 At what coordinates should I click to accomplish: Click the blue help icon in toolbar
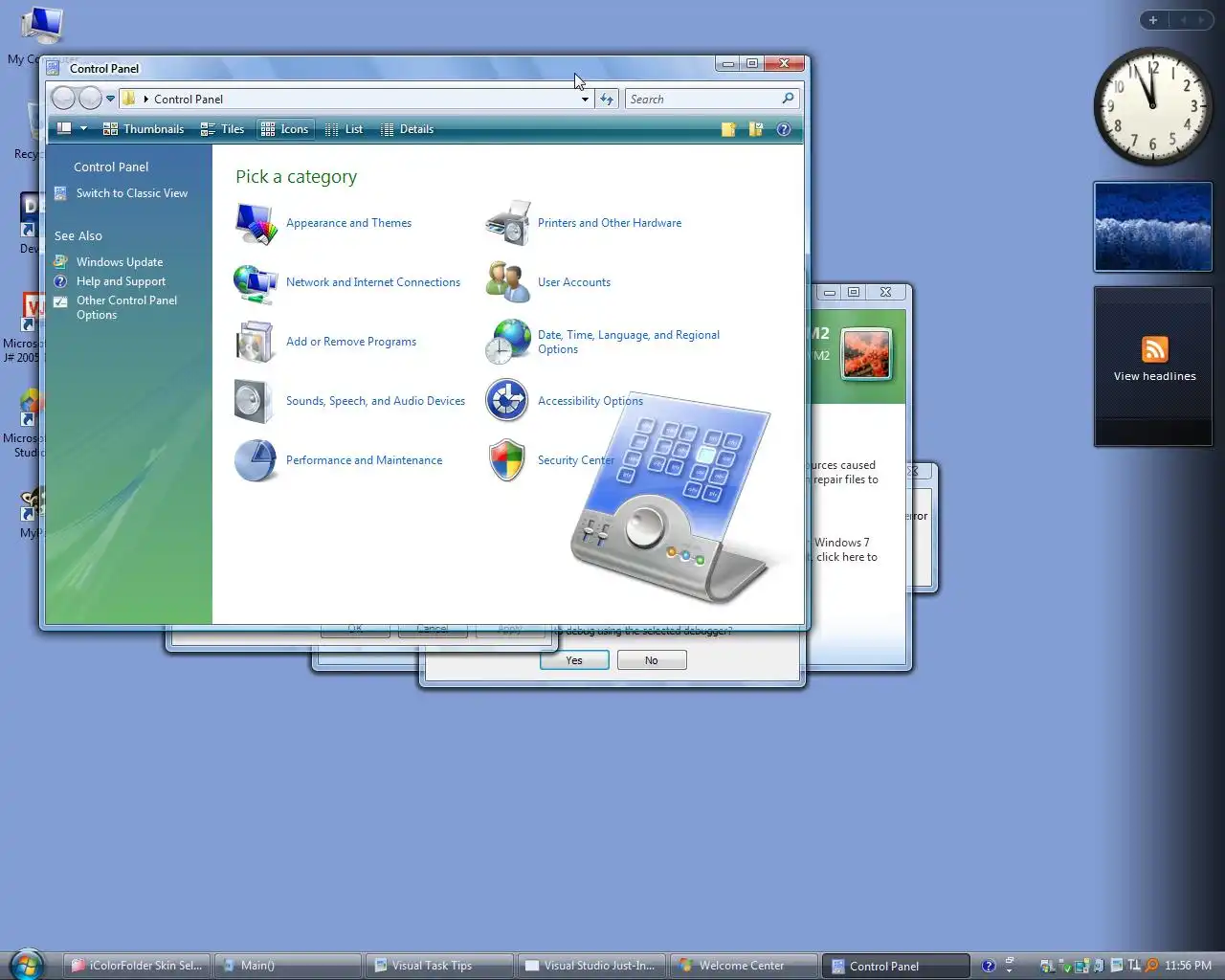coord(784,129)
